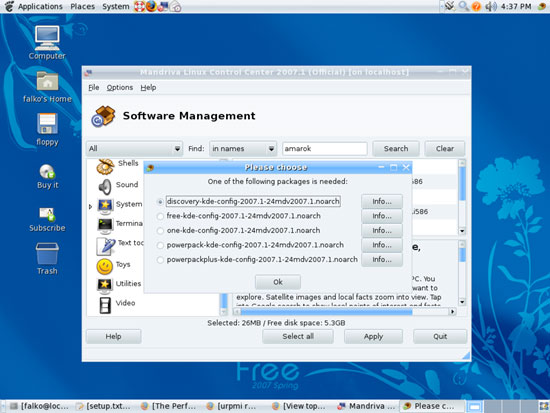Image resolution: width=550 pixels, height=413 pixels.
Task: Select the Utilities category icon
Action: point(105,286)
